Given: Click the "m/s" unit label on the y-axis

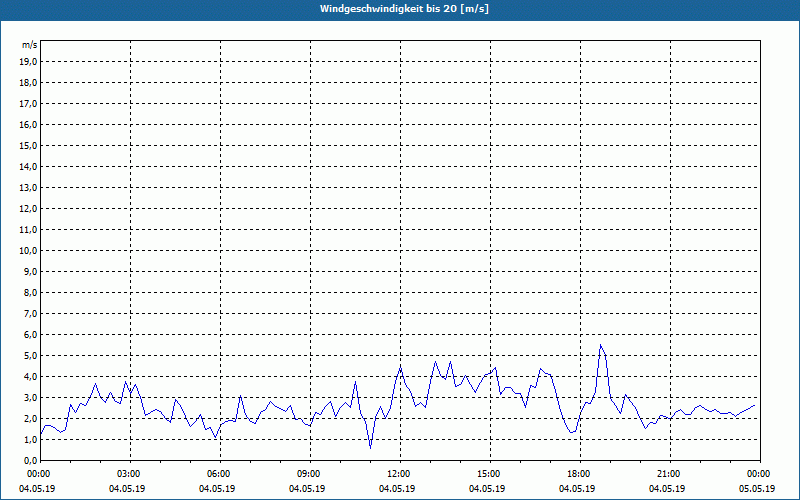Looking at the screenshot, I should [30, 45].
